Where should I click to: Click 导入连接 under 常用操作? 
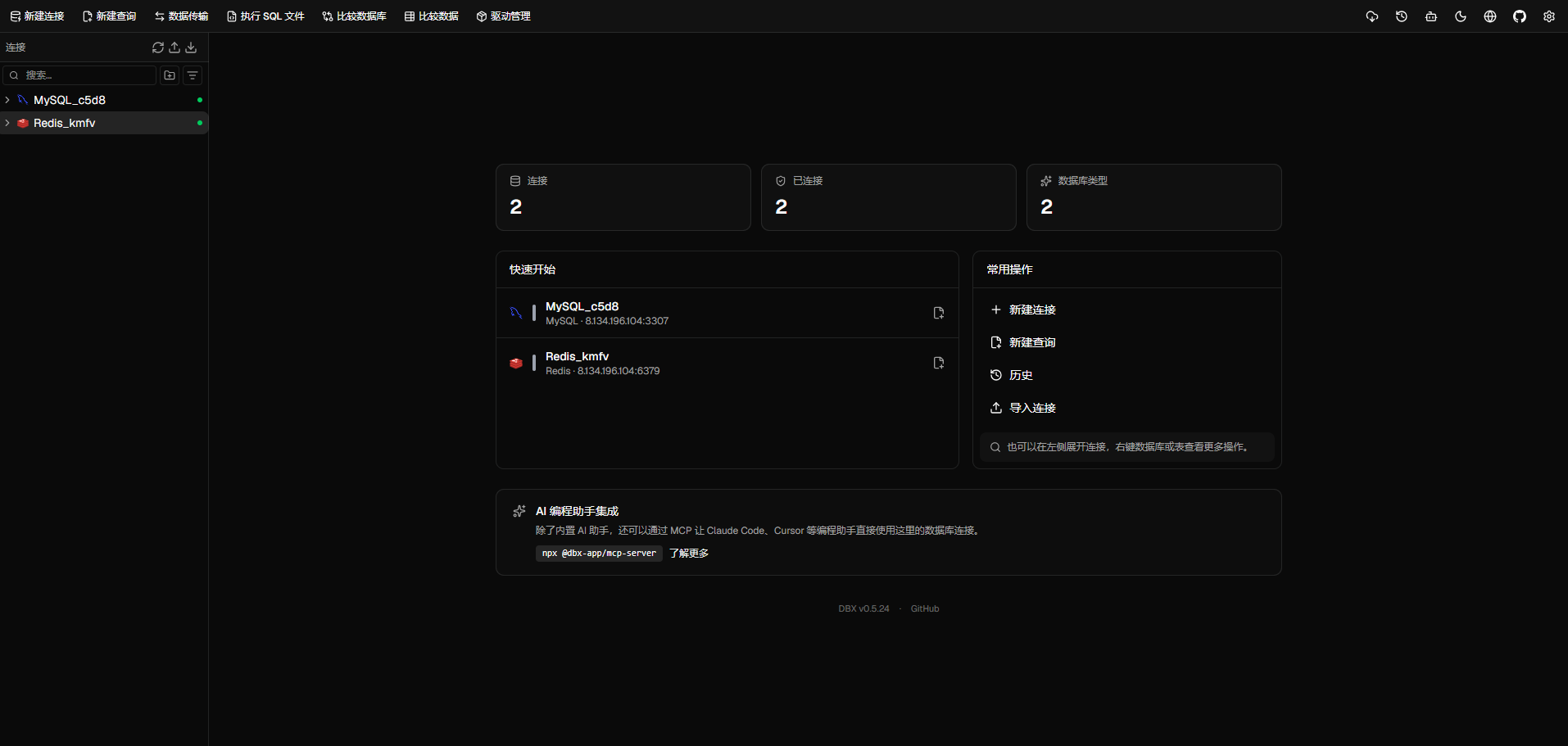(x=1126, y=408)
